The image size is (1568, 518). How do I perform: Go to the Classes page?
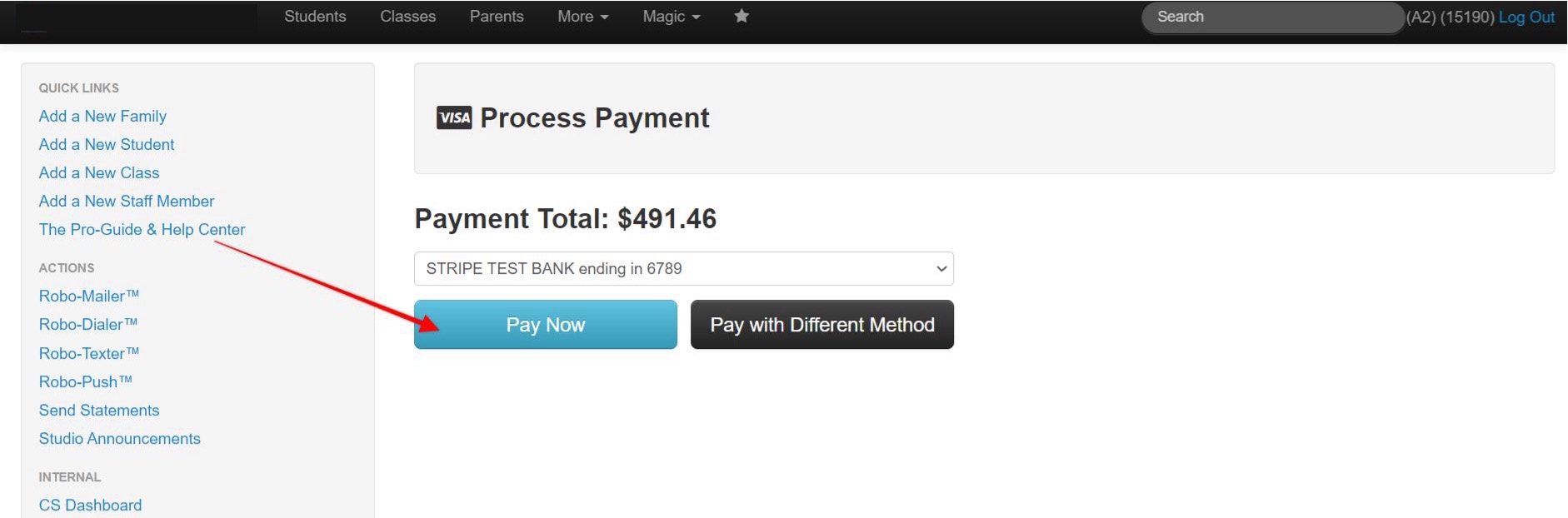click(407, 17)
